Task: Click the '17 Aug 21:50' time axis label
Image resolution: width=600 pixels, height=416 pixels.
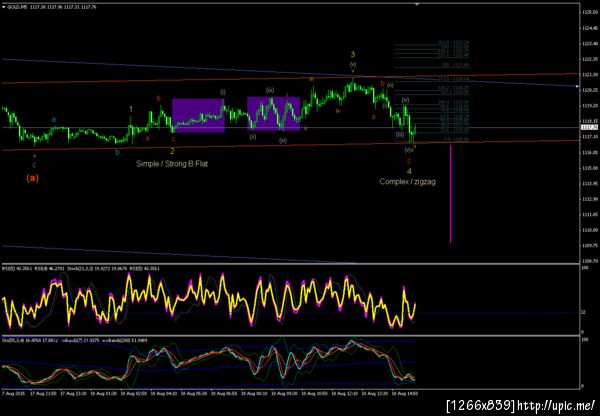Action: 46,393
